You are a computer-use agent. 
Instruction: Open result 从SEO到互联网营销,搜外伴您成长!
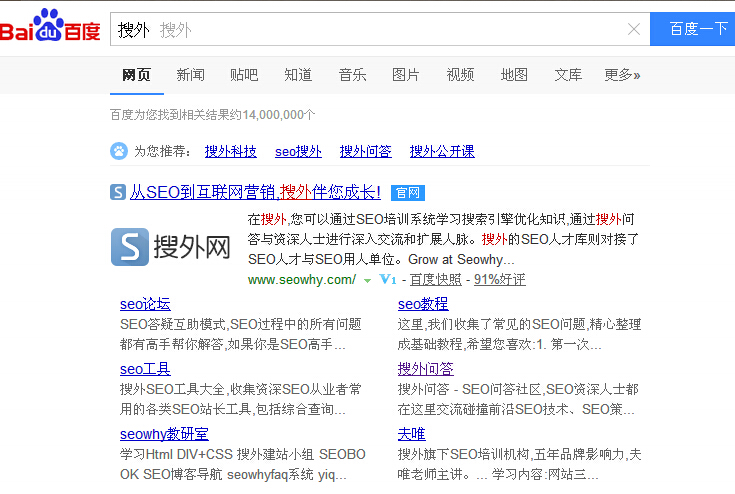(x=255, y=192)
